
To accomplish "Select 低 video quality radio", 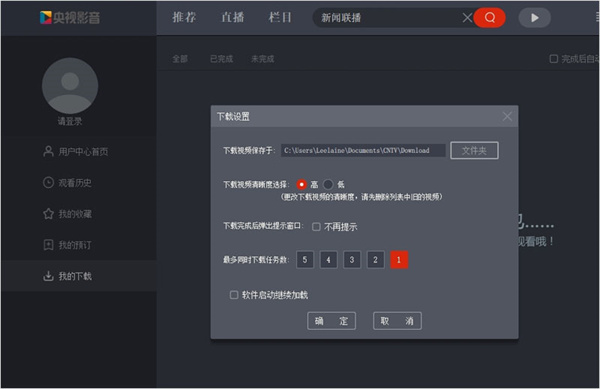I will click(x=328, y=185).
